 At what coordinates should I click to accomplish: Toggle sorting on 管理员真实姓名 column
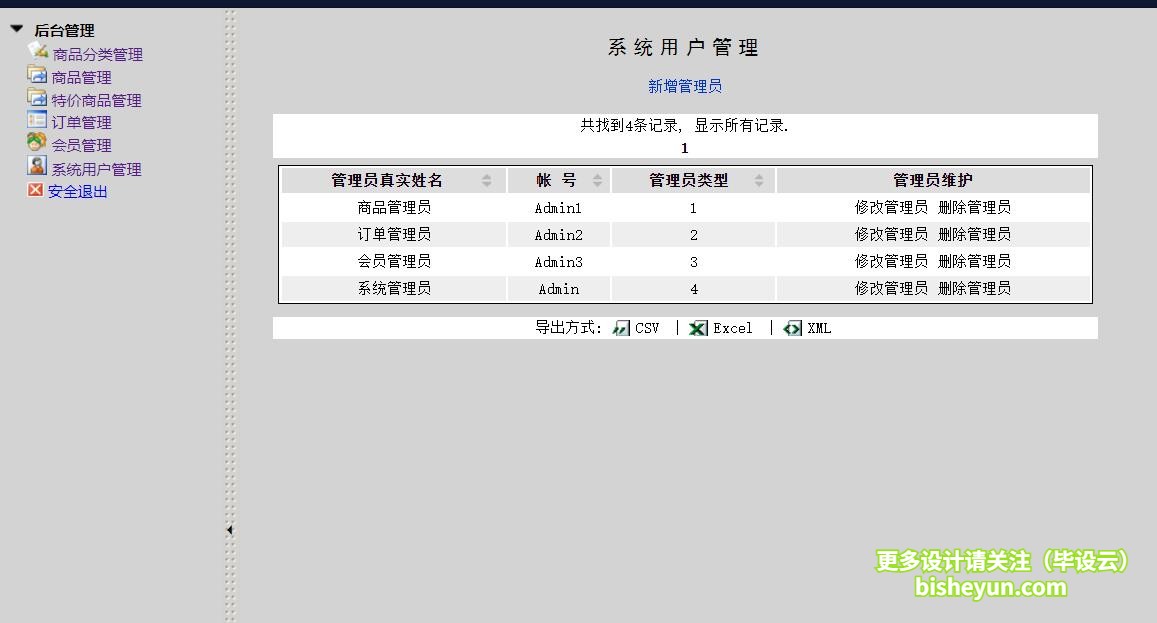(x=487, y=179)
